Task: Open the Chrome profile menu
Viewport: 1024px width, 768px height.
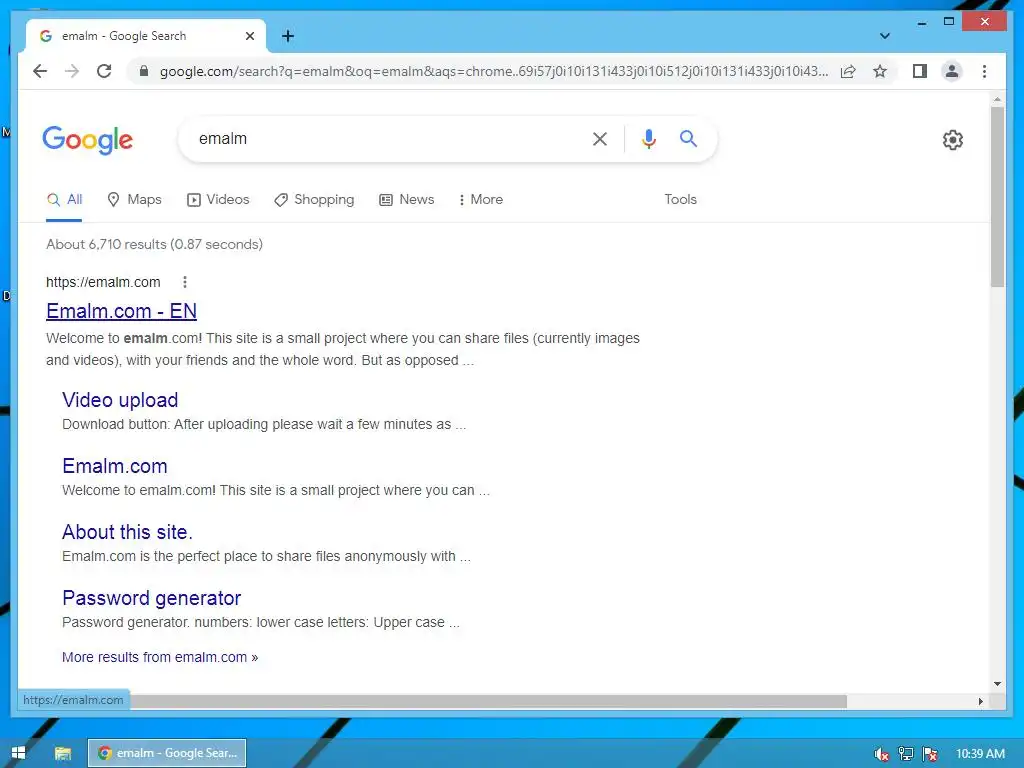Action: pyautogui.click(x=952, y=71)
